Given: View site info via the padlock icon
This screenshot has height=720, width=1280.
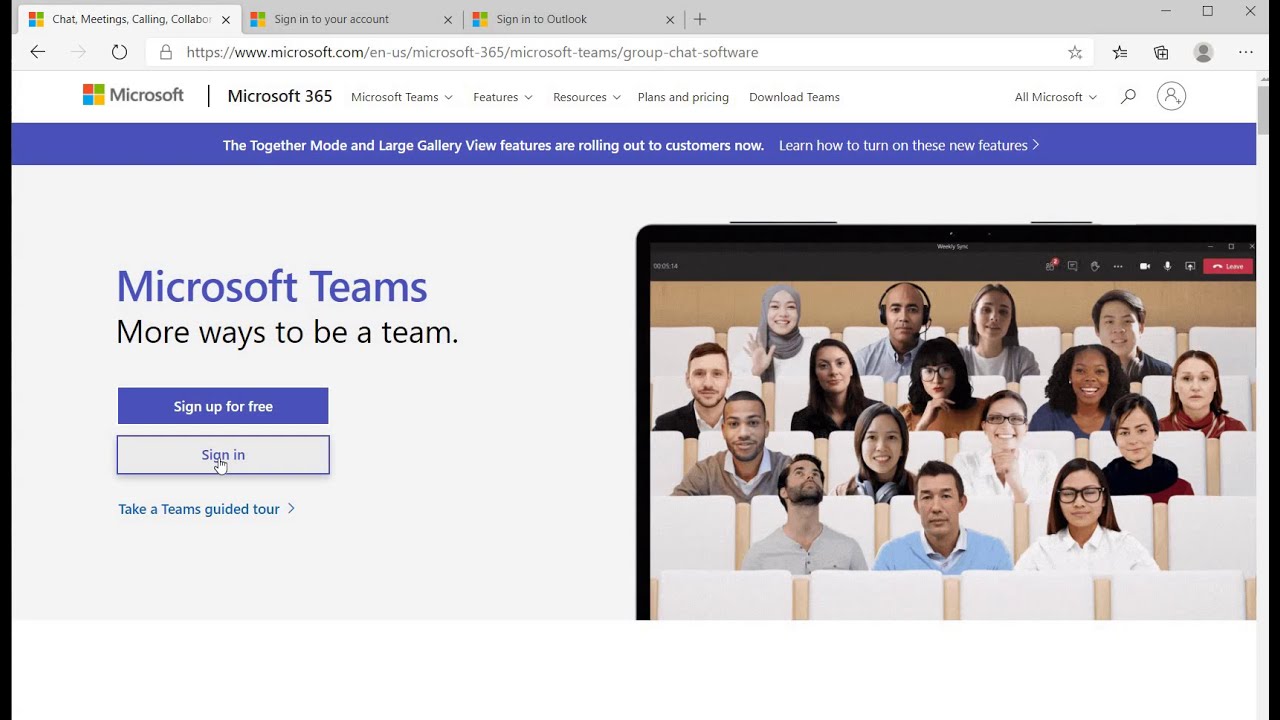Looking at the screenshot, I should click(x=166, y=52).
